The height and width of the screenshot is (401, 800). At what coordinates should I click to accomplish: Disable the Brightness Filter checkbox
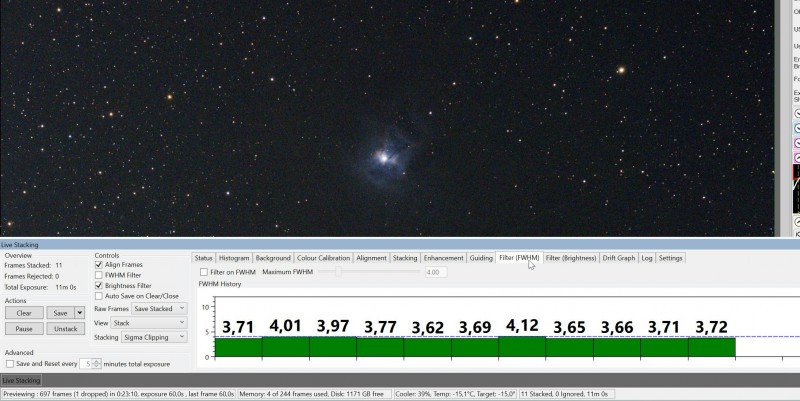[x=98, y=286]
